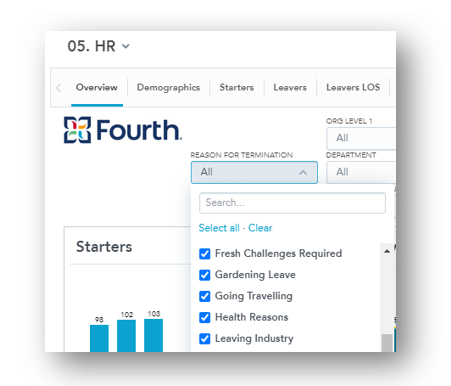Click the Fourth logo
Screen dimensions: 451x386
(x=123, y=130)
